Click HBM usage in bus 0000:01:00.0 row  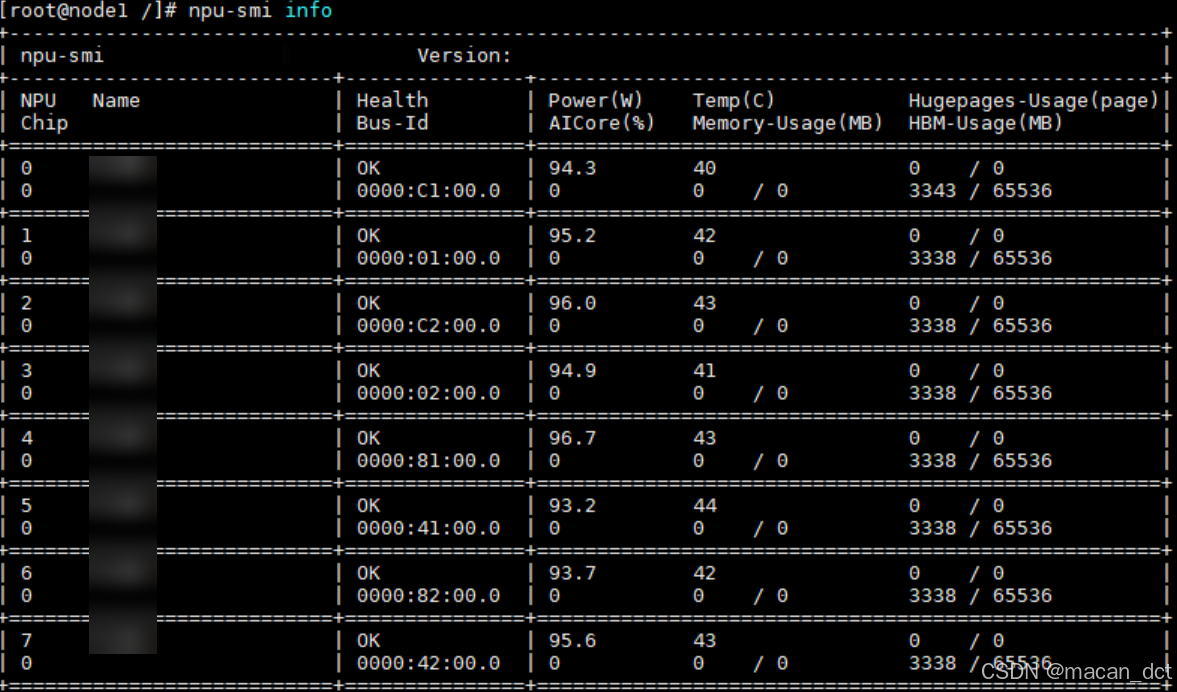click(x=980, y=258)
